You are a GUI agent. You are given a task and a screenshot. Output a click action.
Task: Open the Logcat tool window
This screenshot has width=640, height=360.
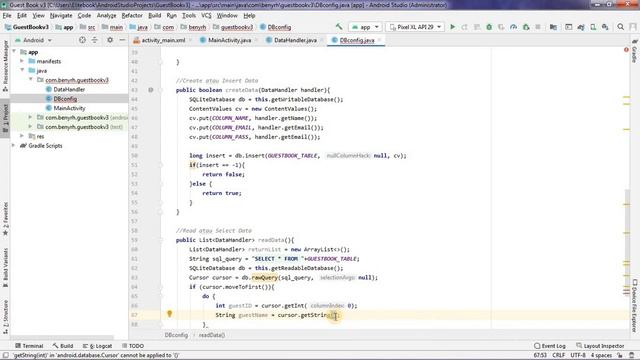click(x=97, y=346)
